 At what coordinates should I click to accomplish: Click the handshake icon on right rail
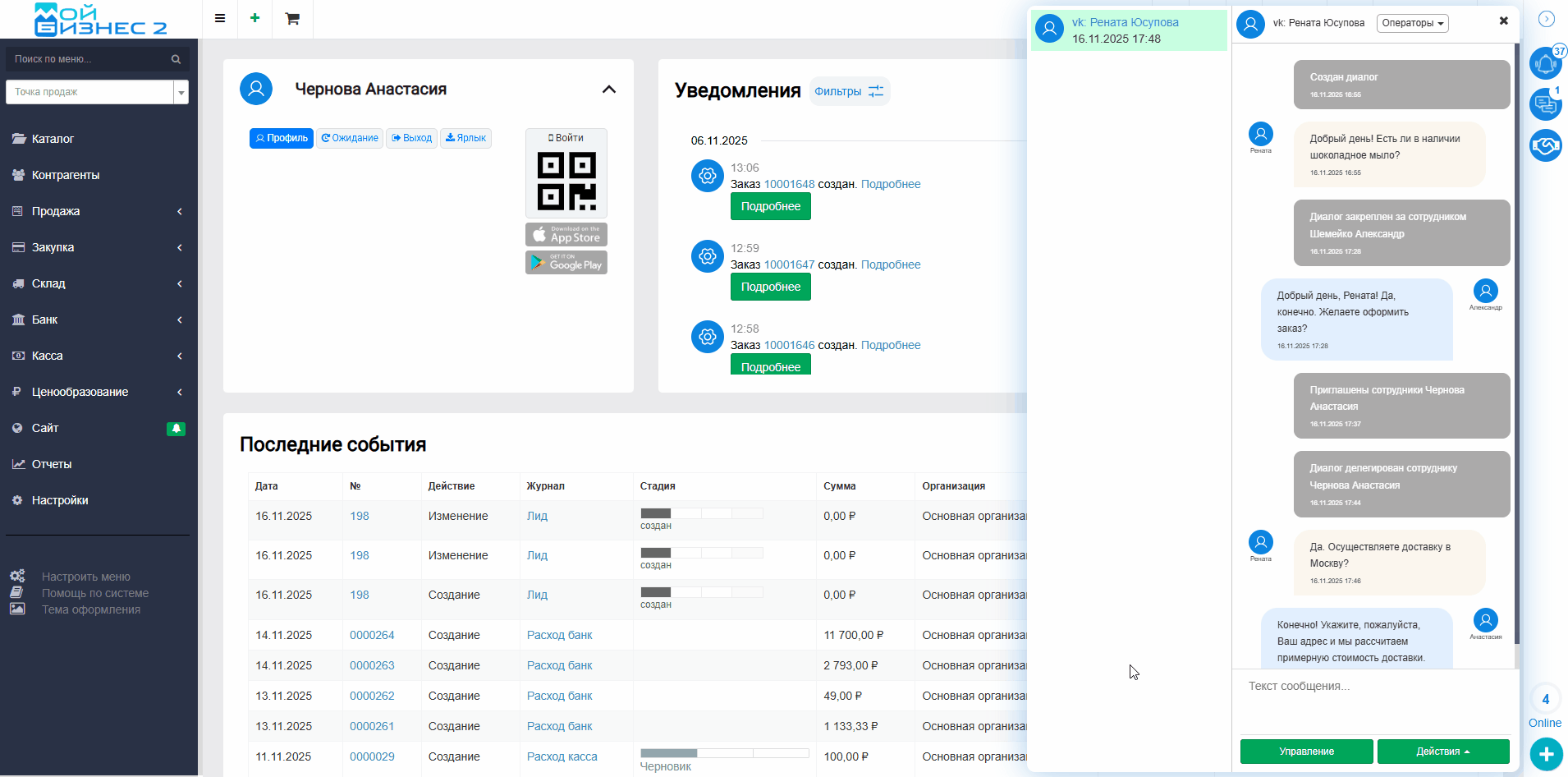coord(1545,145)
